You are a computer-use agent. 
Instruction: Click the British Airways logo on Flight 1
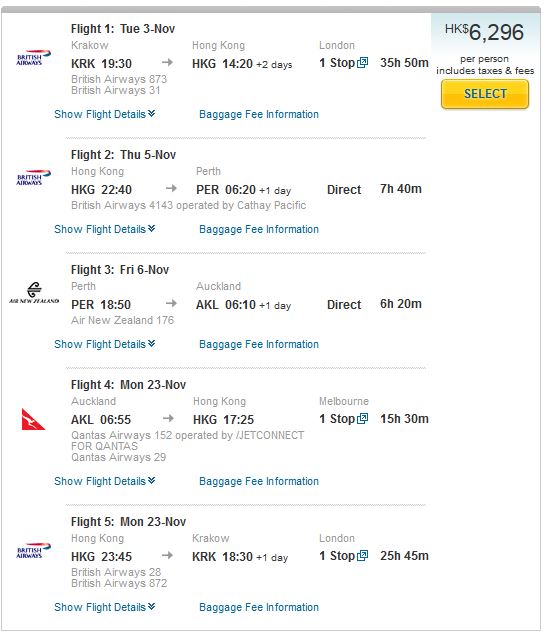(34, 57)
